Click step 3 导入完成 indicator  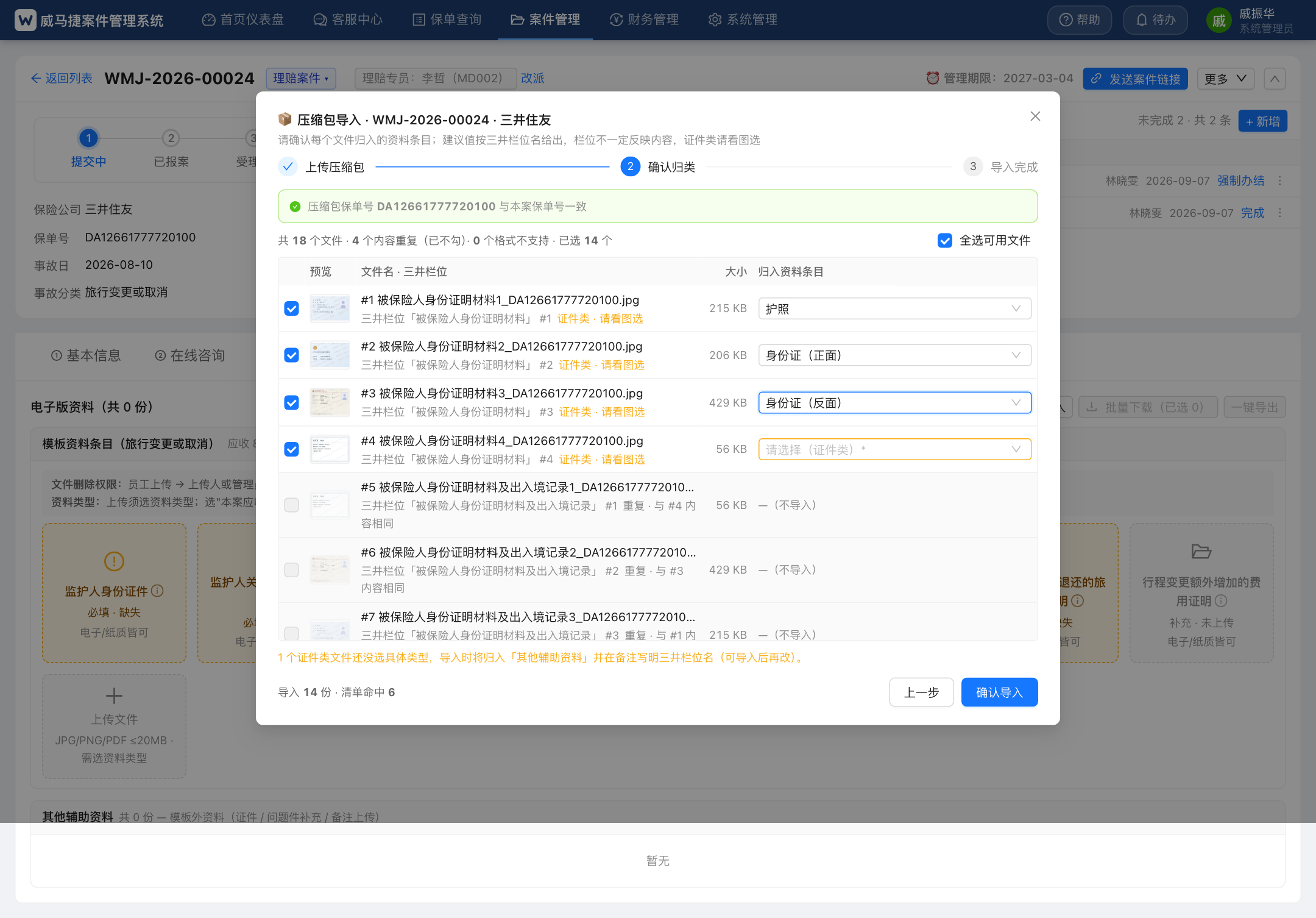pyautogui.click(x=973, y=167)
